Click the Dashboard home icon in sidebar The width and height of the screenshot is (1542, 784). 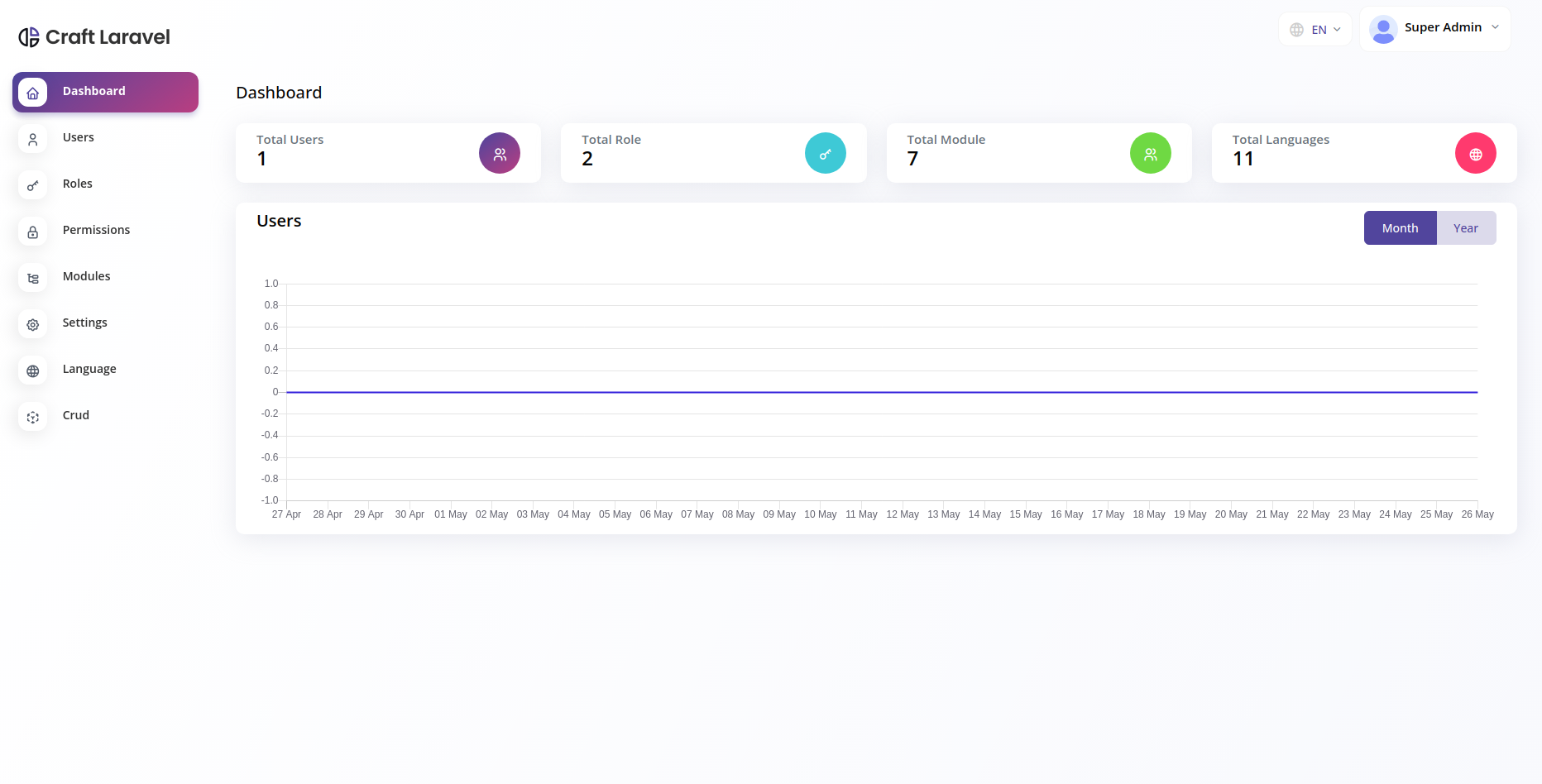click(x=33, y=93)
